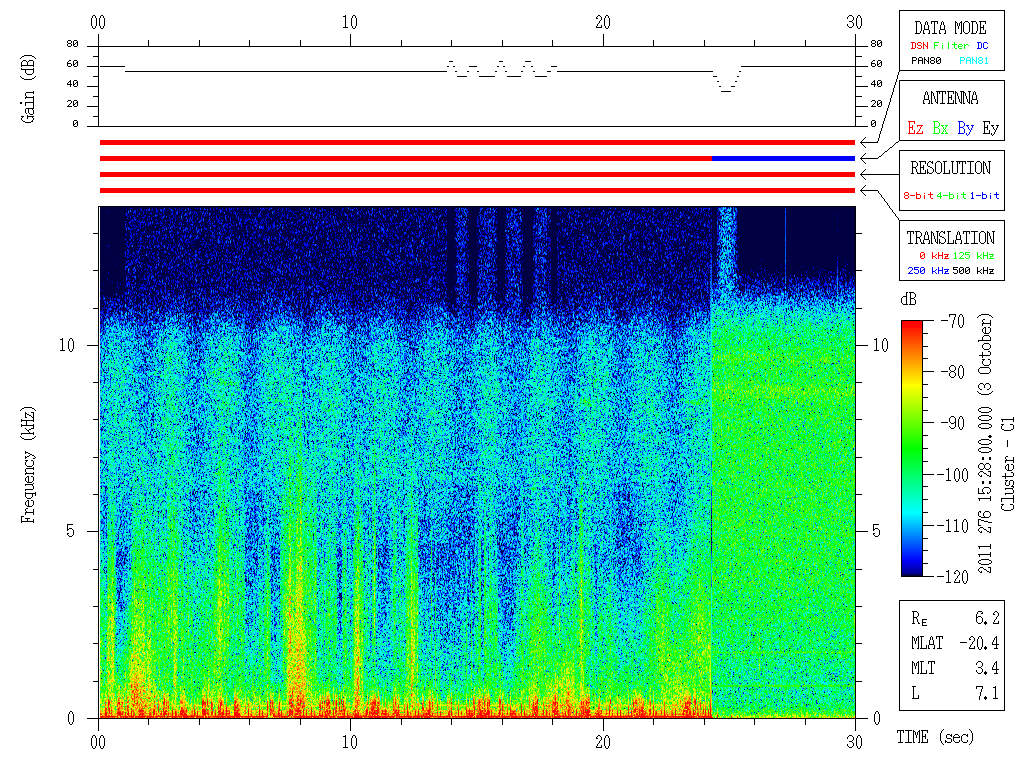Screen dimensions: 1024x768
Task: Click the Cluster - C1 vertical label
Action: [1008, 464]
